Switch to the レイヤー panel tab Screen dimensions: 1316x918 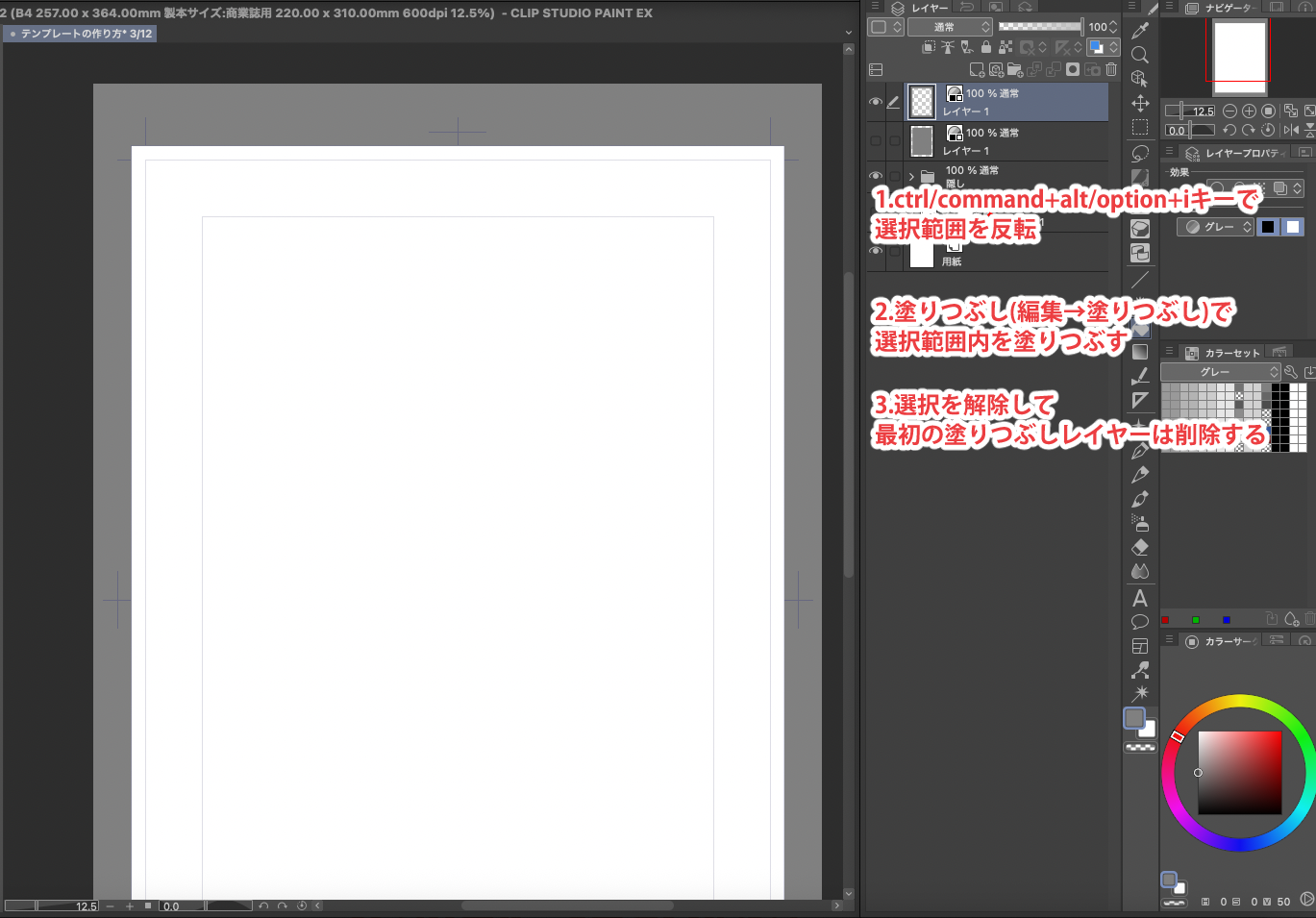[x=922, y=8]
